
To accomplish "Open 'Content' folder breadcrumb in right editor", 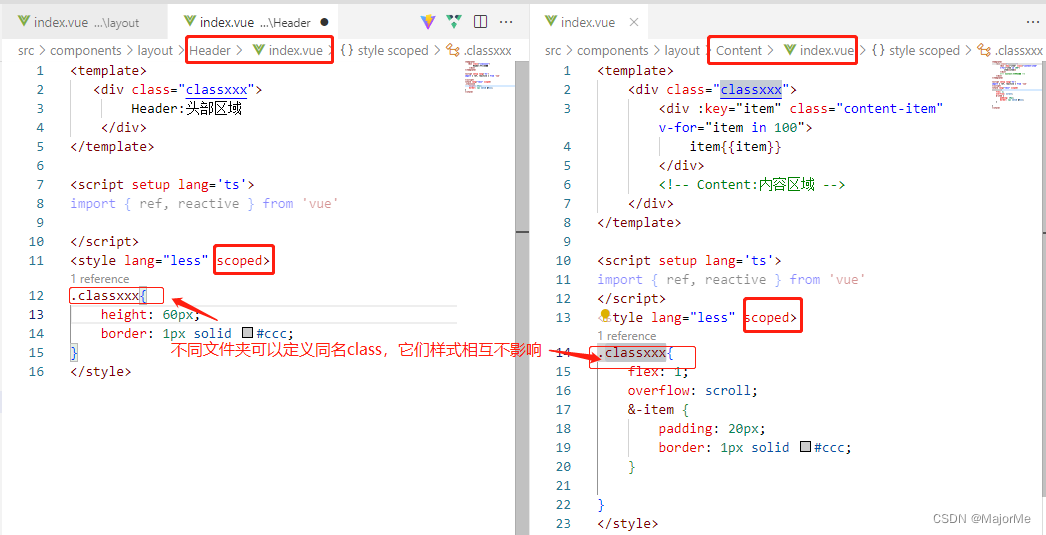I will coord(738,51).
